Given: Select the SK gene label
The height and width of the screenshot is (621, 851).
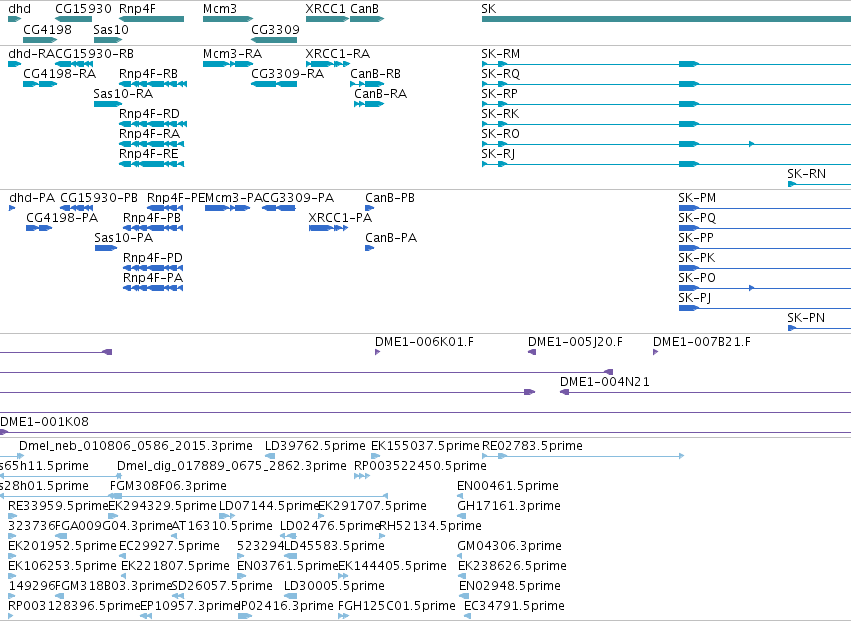Looking at the screenshot, I should click(x=488, y=9).
